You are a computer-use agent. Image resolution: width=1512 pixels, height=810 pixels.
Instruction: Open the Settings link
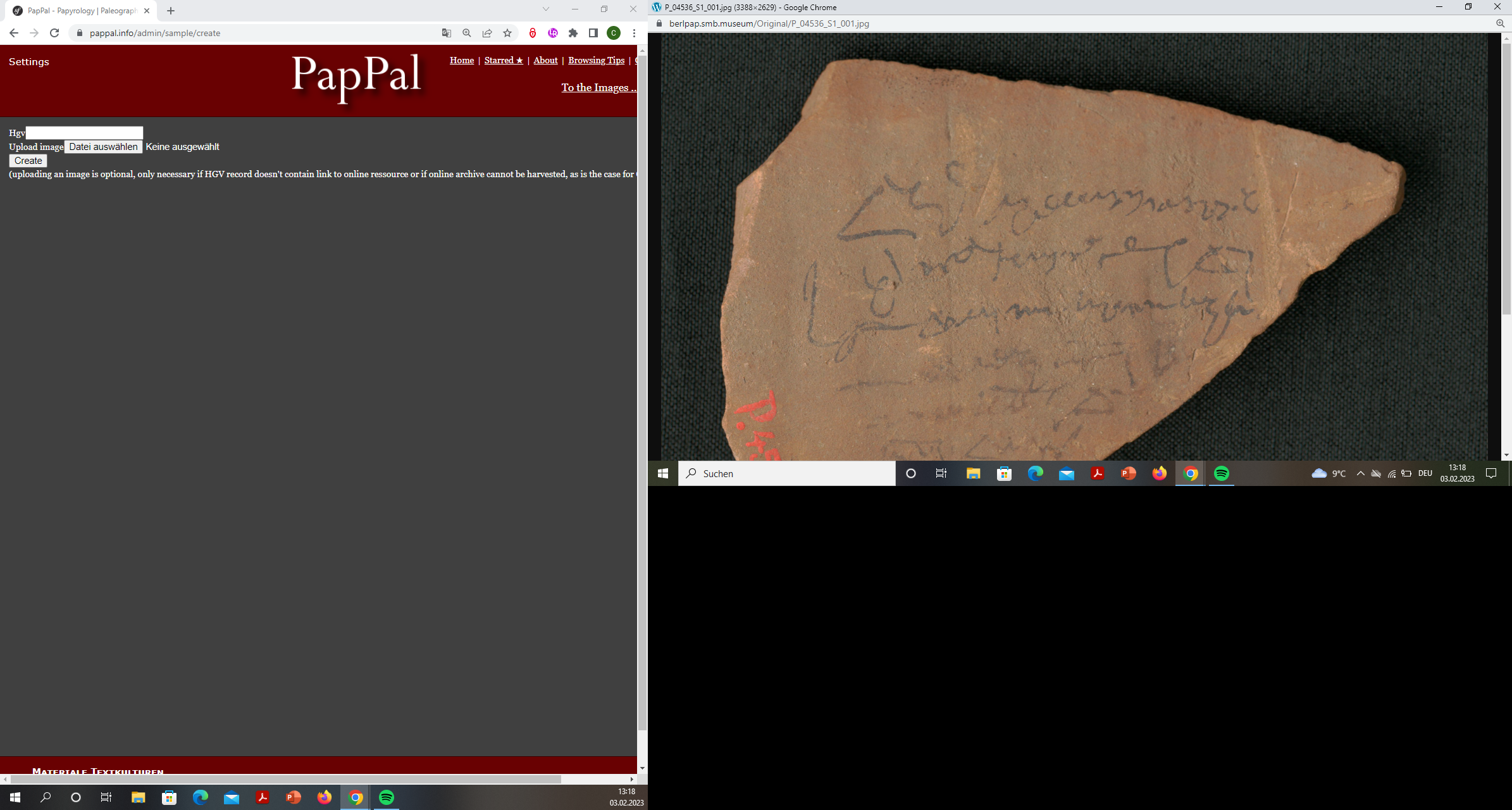(29, 61)
